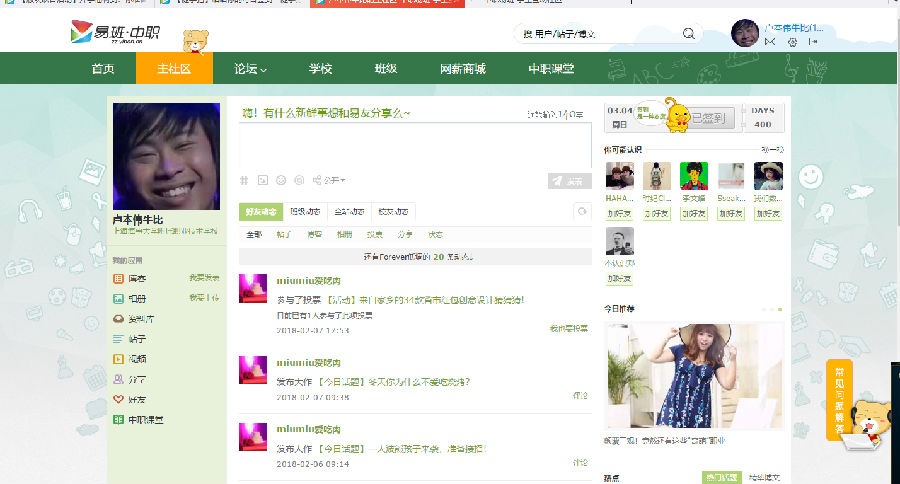This screenshot has width=900, height=484.
Task: Expand the 论坛 dropdown in navigation
Action: click(250, 69)
